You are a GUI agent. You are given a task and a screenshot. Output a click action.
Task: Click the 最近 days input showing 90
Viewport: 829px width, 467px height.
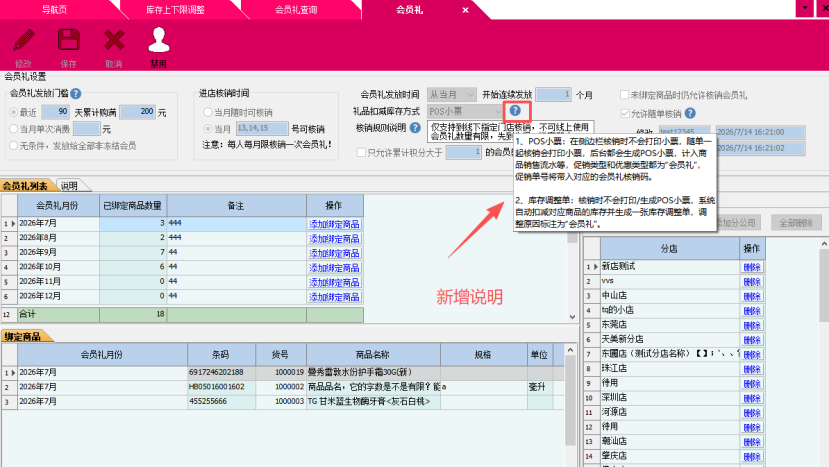point(56,112)
